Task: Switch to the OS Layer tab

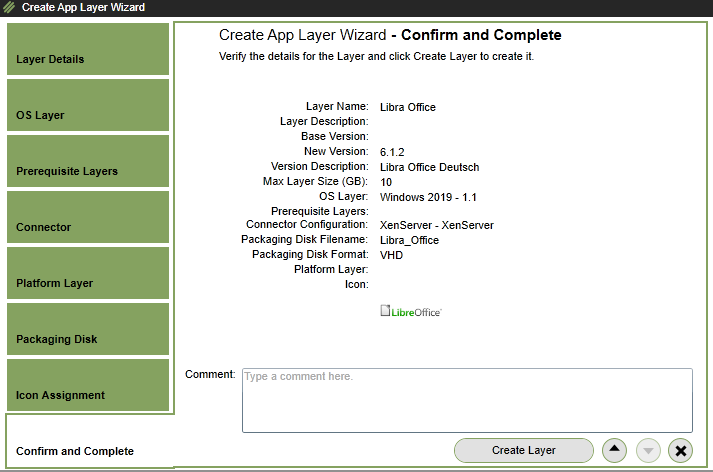Action: coord(88,105)
